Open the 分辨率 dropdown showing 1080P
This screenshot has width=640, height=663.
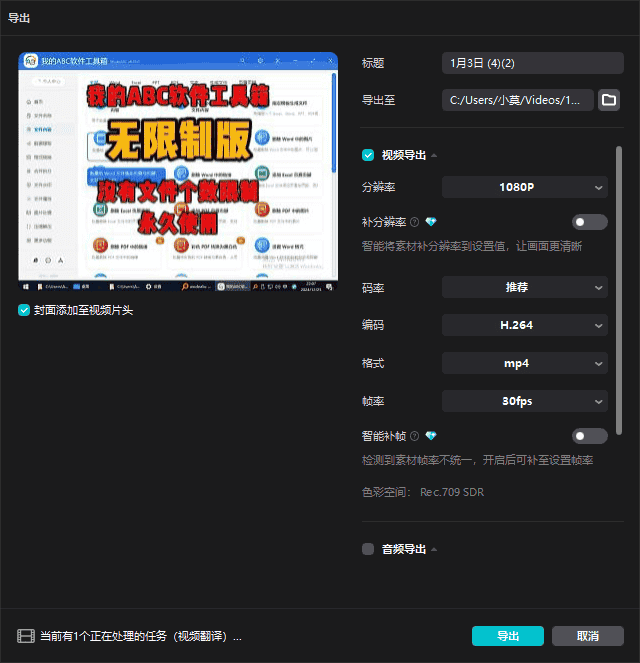pyautogui.click(x=524, y=187)
